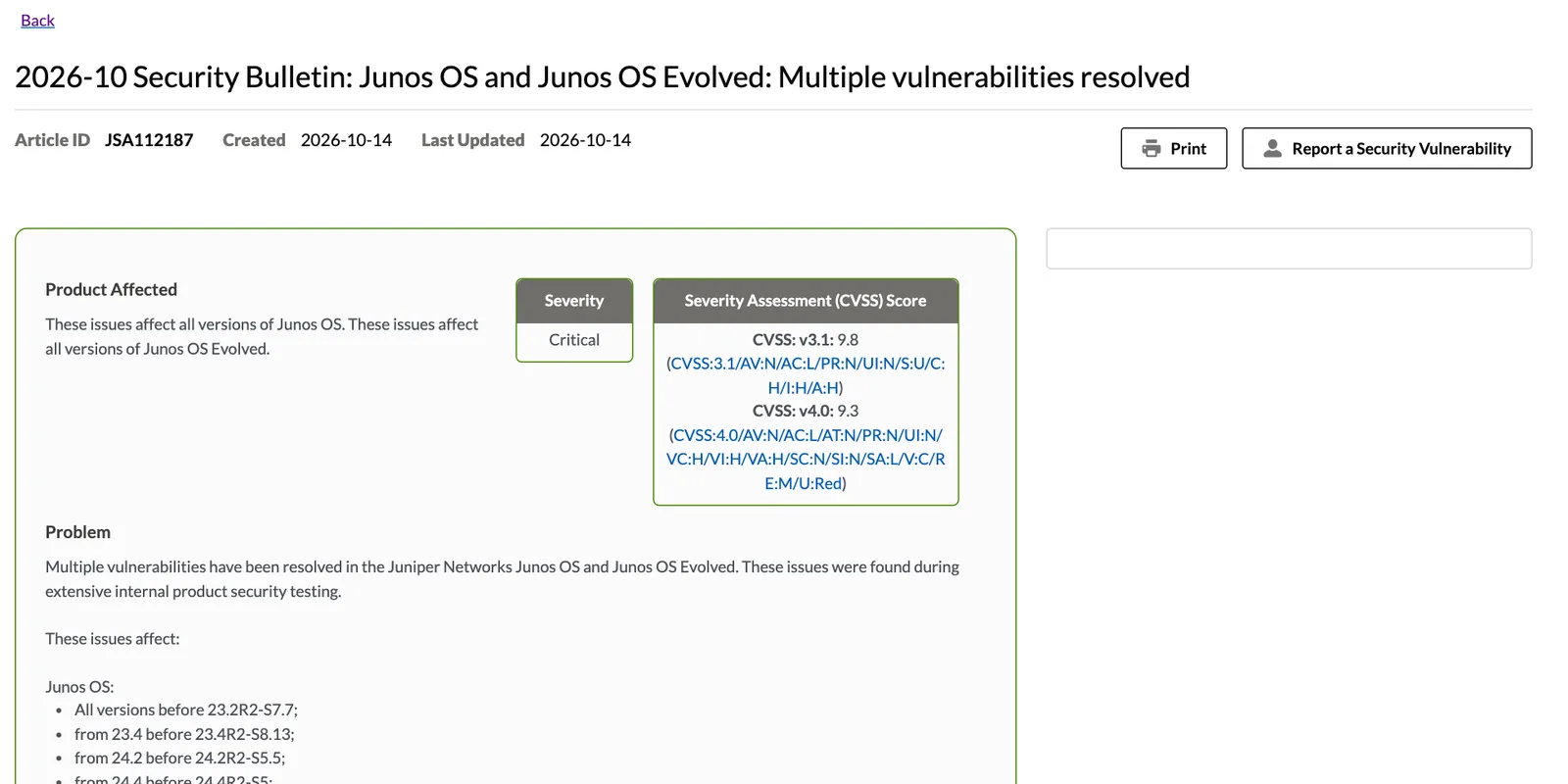The image size is (1568, 784).
Task: Click the CVSS v3.1 score 9.8
Action: [x=848, y=340]
